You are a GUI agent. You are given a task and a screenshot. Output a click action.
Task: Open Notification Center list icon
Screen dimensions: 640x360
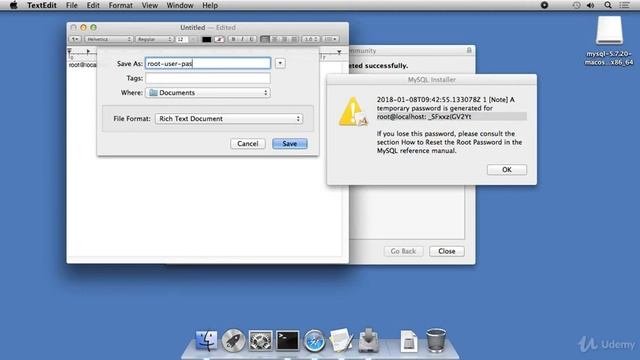[x=624, y=5]
